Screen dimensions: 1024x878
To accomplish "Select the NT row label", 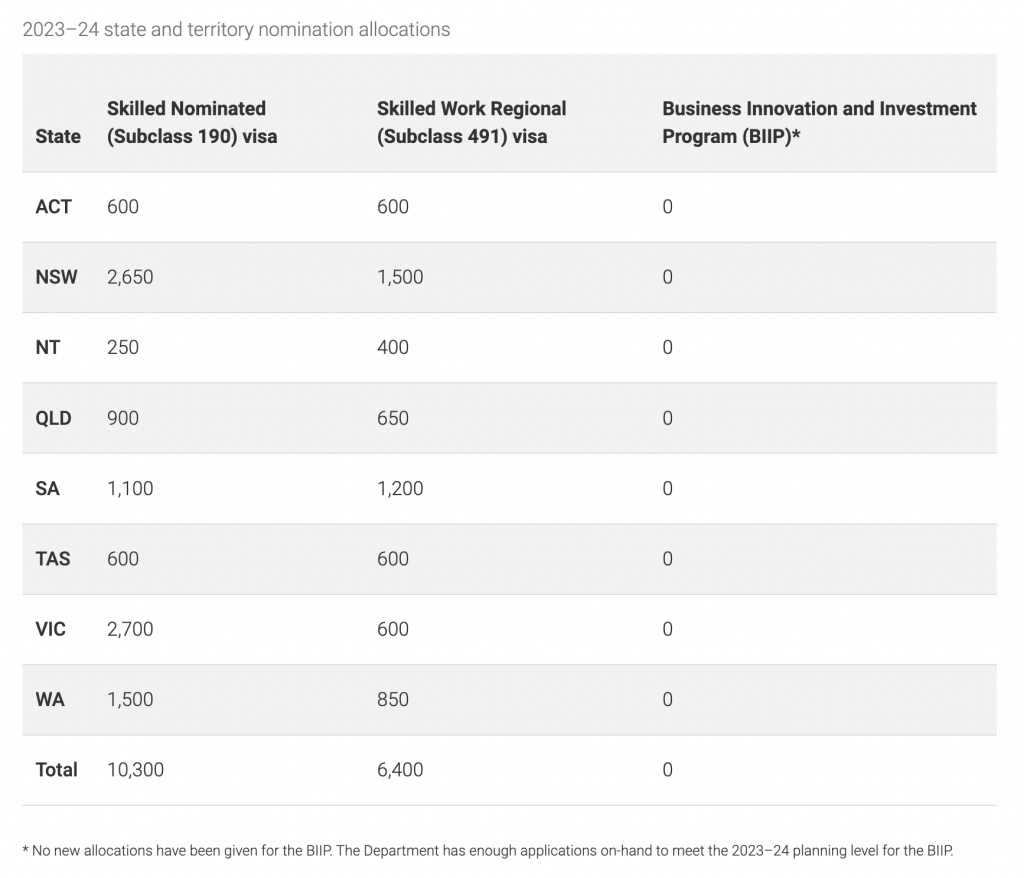I will point(48,347).
